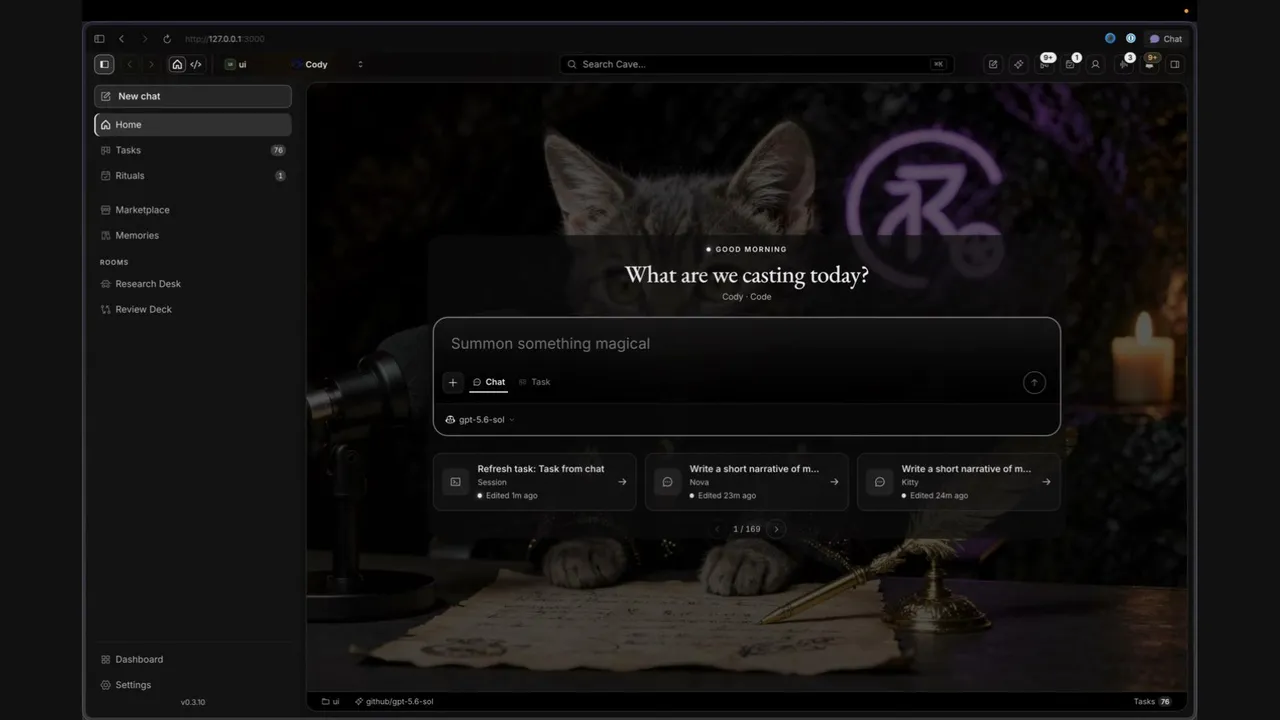1280x720 pixels.
Task: Click the plus attach button in the composer
Action: [453, 383]
